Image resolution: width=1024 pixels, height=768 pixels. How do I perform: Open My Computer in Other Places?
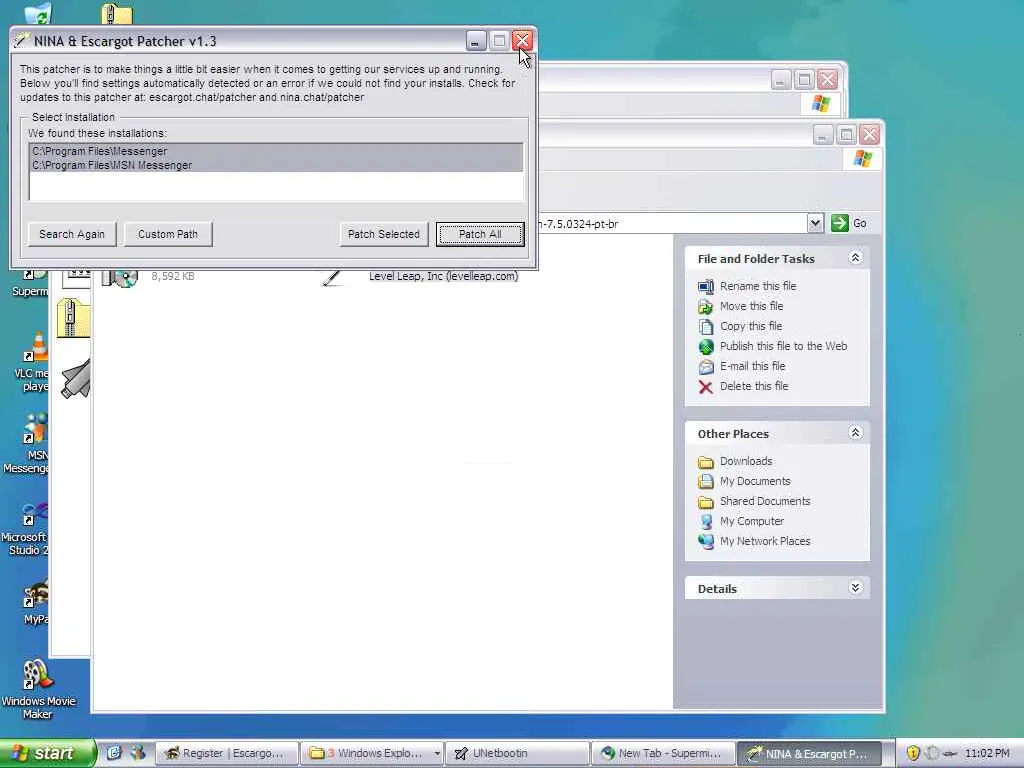click(752, 521)
